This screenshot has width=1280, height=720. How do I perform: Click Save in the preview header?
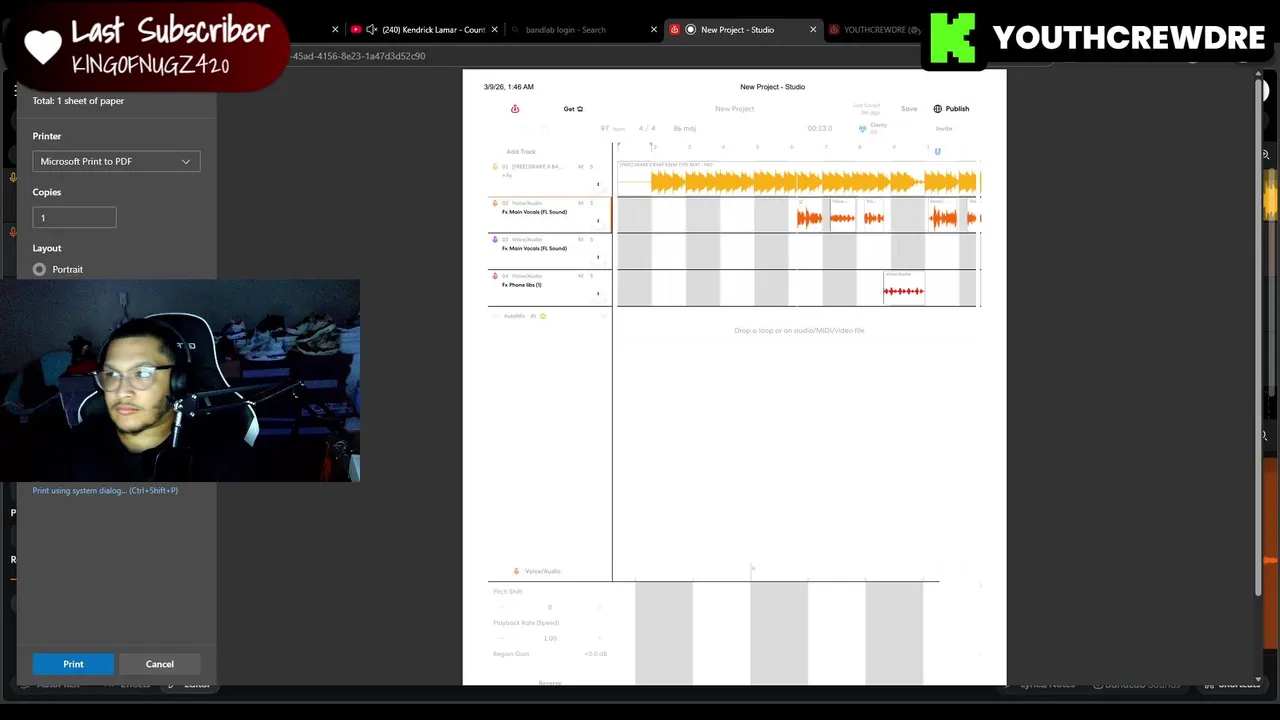point(909,109)
